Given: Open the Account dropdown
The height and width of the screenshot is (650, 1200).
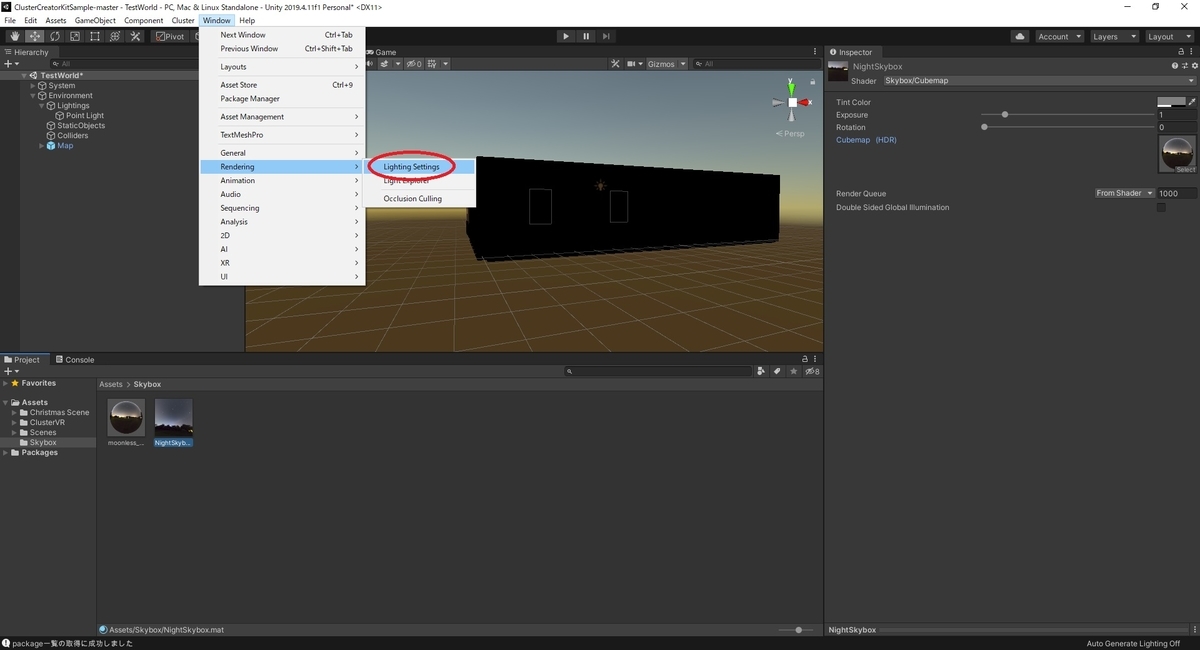Looking at the screenshot, I should coord(1059,36).
